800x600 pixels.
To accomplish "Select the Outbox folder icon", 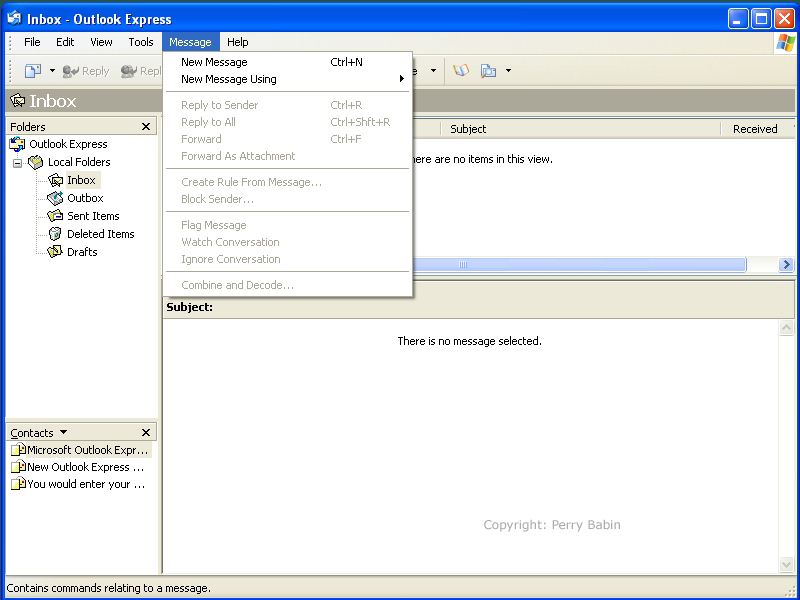I will [56, 198].
